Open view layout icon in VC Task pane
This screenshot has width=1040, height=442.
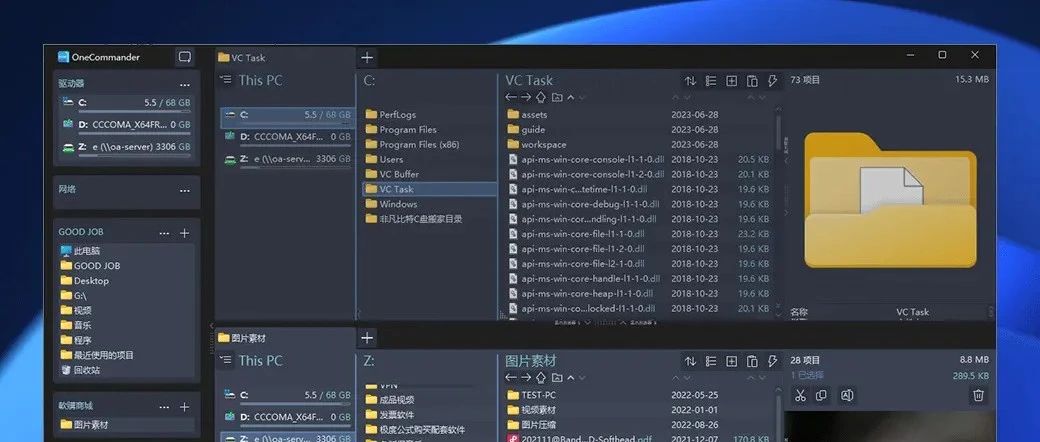(711, 81)
